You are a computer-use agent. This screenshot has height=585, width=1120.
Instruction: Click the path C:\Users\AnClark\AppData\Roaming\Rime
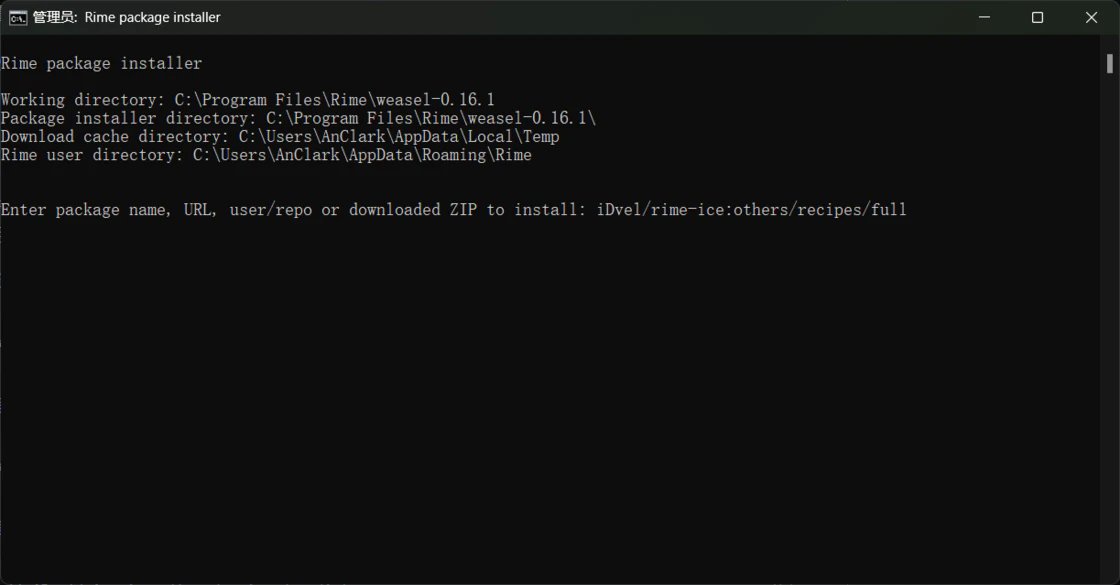click(362, 155)
